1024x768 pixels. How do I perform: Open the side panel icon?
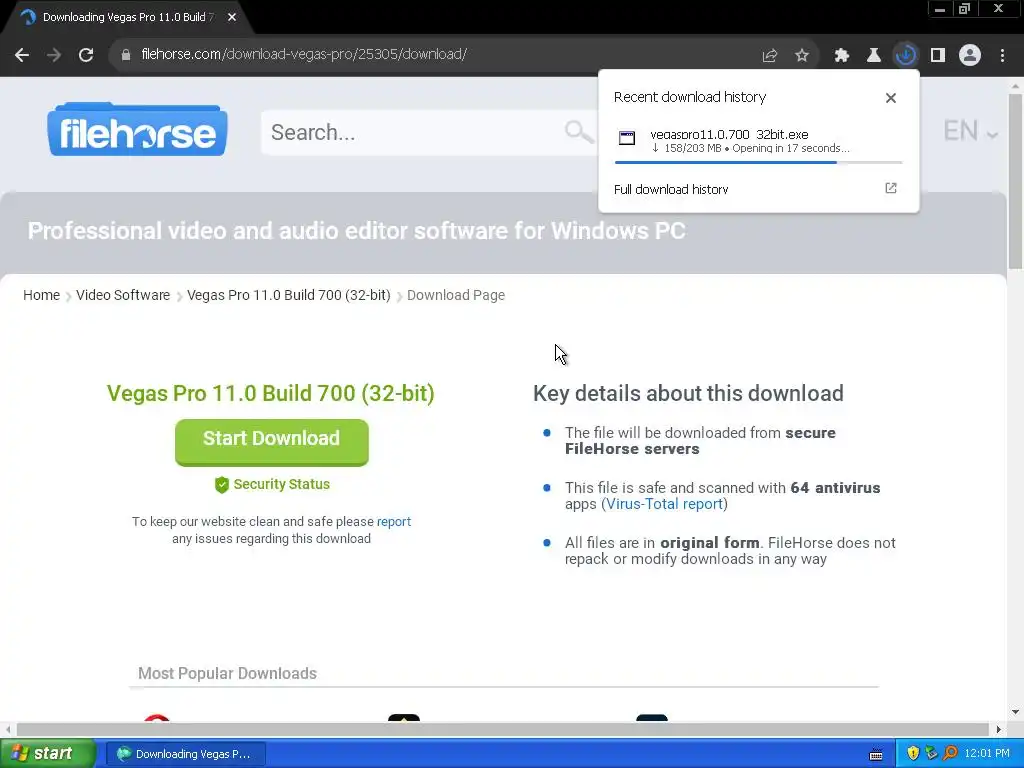click(938, 55)
